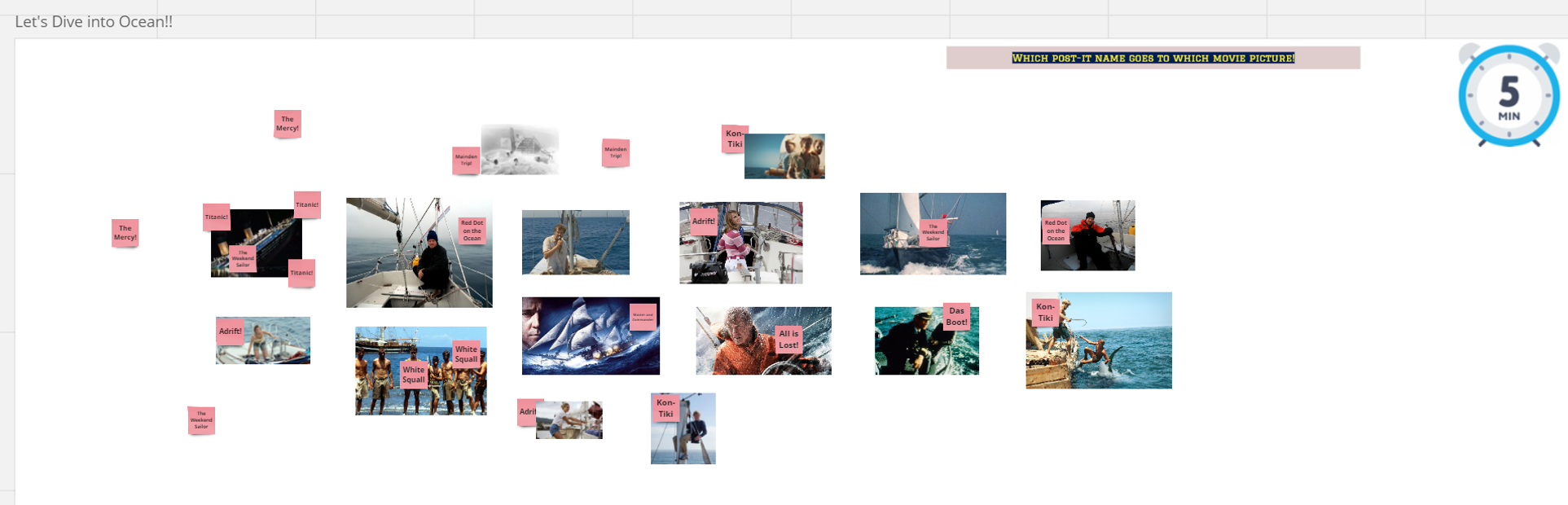Select the picture of the raft with a shark

pos(1099,340)
